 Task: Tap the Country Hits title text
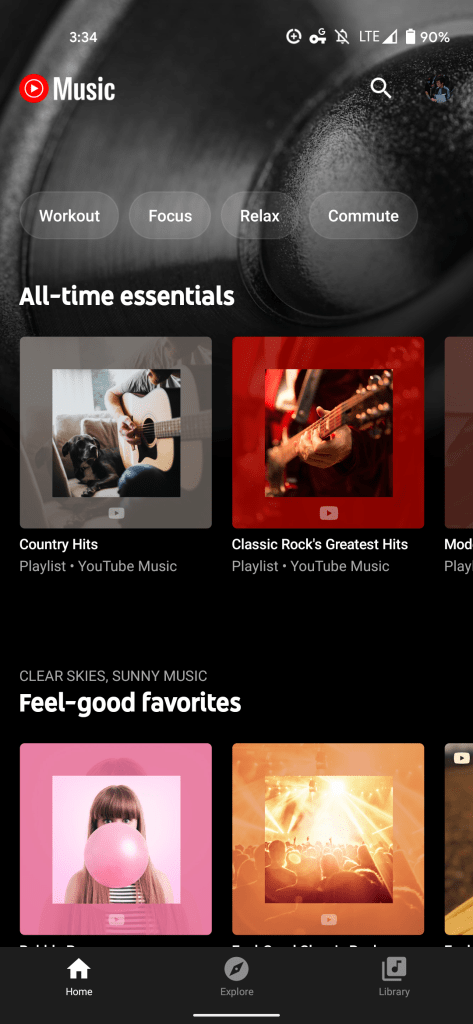[x=59, y=544]
